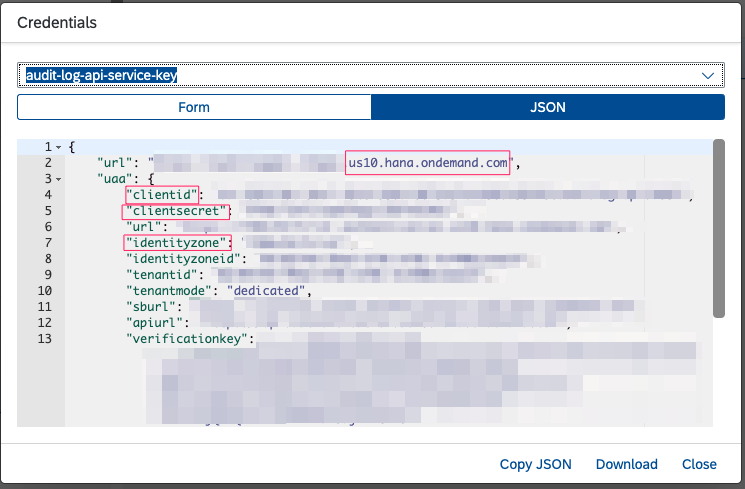745x489 pixels.
Task: Click the "sburl" key on line 11
Action: [151, 307]
